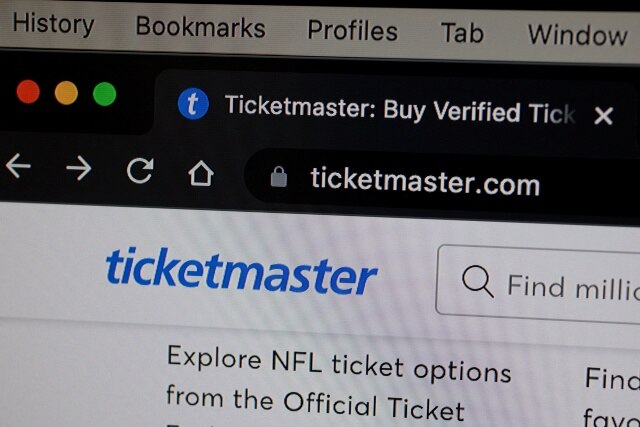Viewport: 640px width, 427px height.
Task: Open the Tab menu in the menu bar
Action: coord(462,33)
